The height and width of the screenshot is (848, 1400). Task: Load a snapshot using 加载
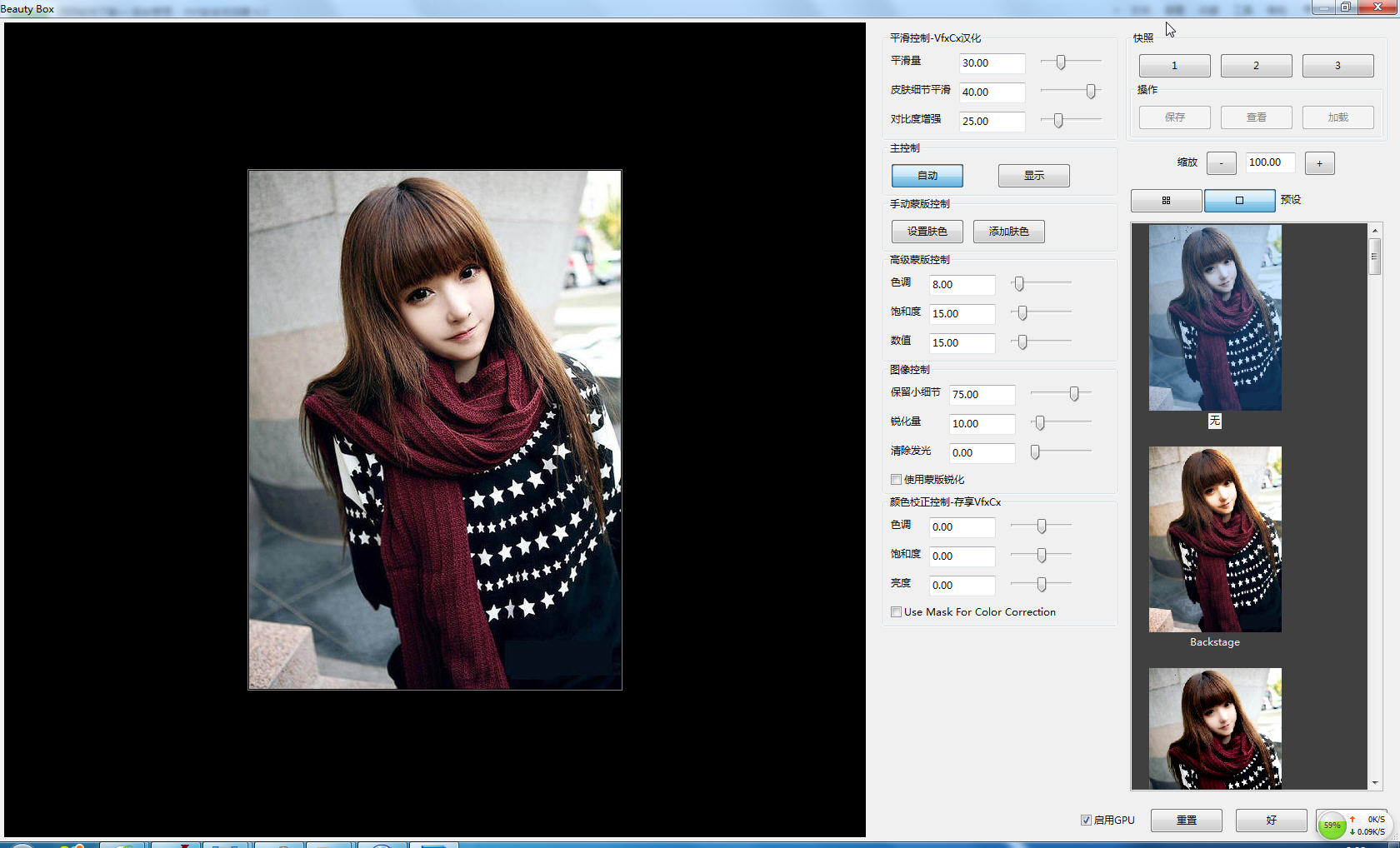1337,117
